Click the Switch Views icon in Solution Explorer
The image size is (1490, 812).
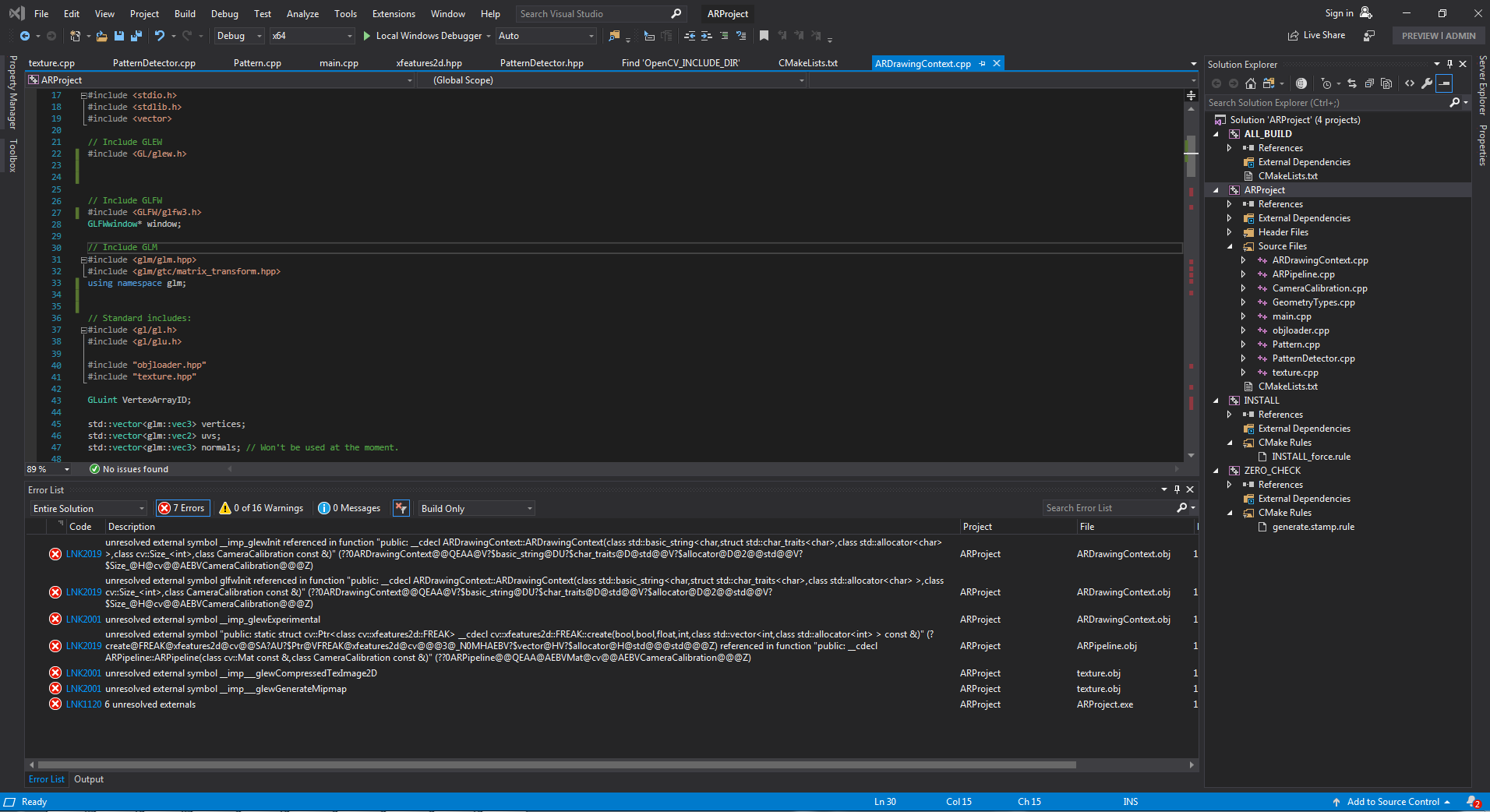[x=1269, y=83]
